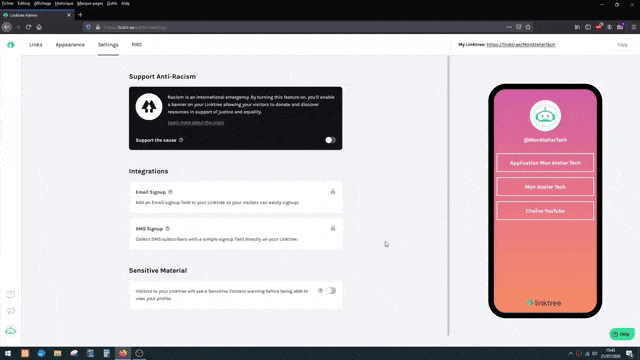Viewport: 640px width, 360px height.
Task: Bookmark page with the star icon
Action: tap(528, 27)
